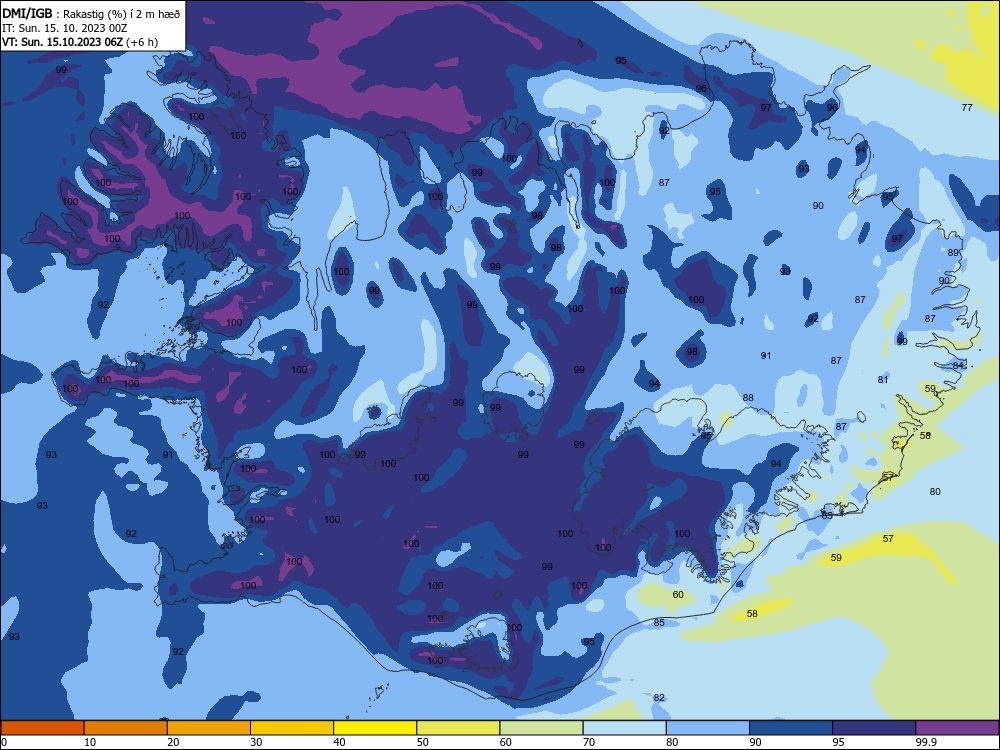Pick the 60–70 light green legend segment
The height and width of the screenshot is (750, 1000).
pos(541,728)
